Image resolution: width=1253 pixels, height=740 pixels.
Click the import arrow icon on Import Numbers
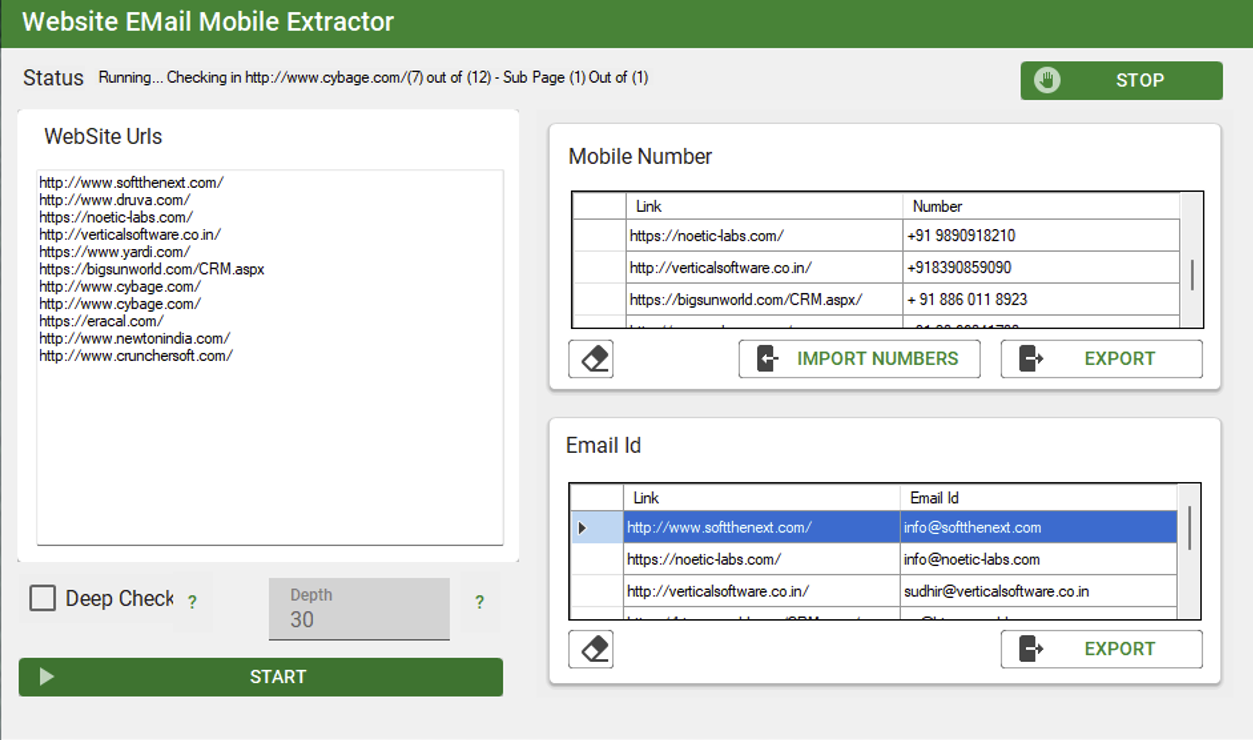pyautogui.click(x=768, y=359)
